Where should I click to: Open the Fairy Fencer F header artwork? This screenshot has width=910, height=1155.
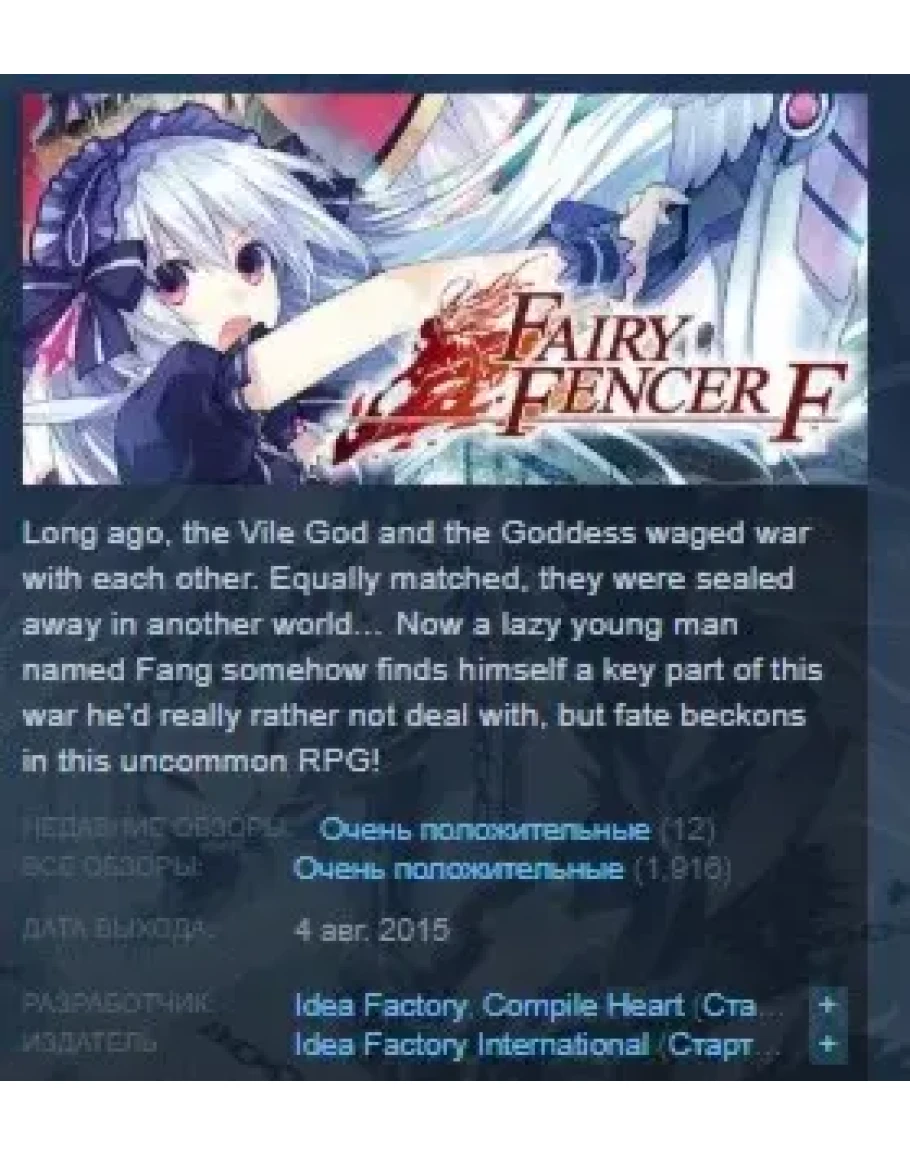click(x=444, y=289)
